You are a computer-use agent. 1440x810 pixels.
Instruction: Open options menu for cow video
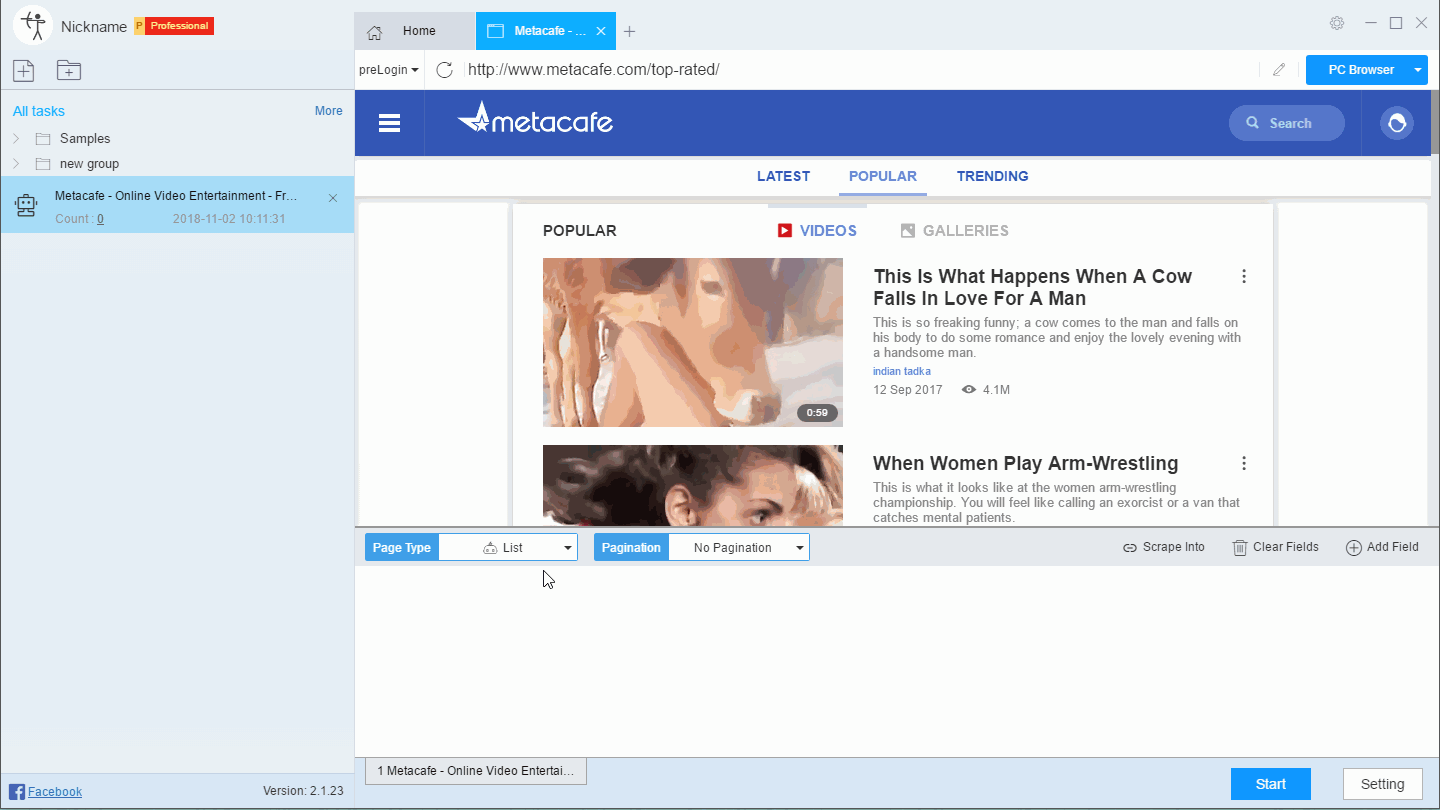point(1244,276)
